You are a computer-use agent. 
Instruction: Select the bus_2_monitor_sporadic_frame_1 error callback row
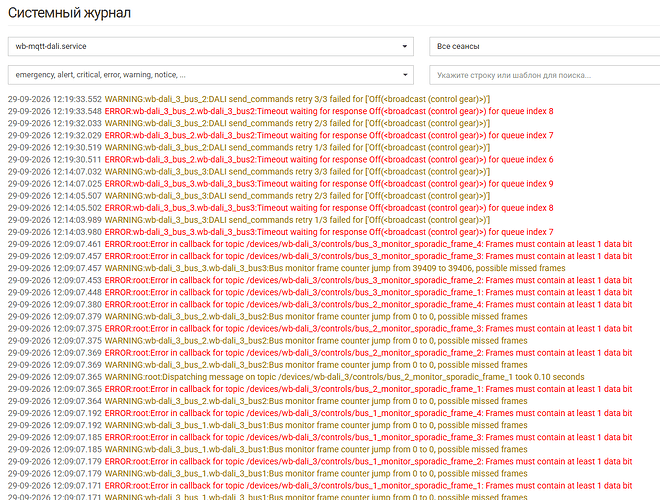[x=320, y=389]
